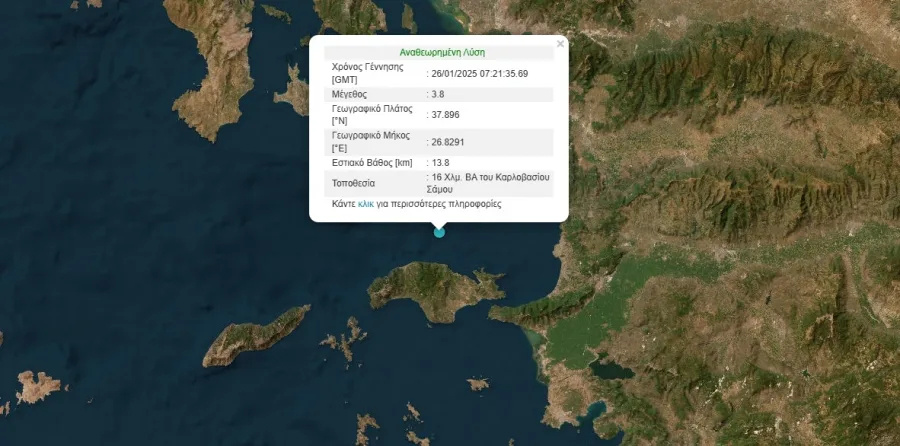Viewport: 900px width, 446px height.
Task: Click the 'Γεωγραφικό Πλάτος' label
Action: click(373, 108)
